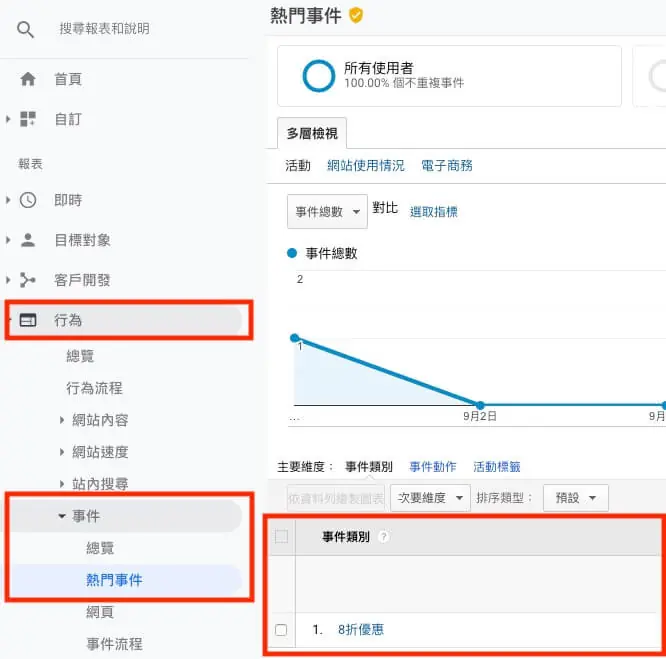Image resolution: width=666 pixels, height=659 pixels.
Task: Click the 所有使用者 segment circle icon
Action: (x=319, y=76)
